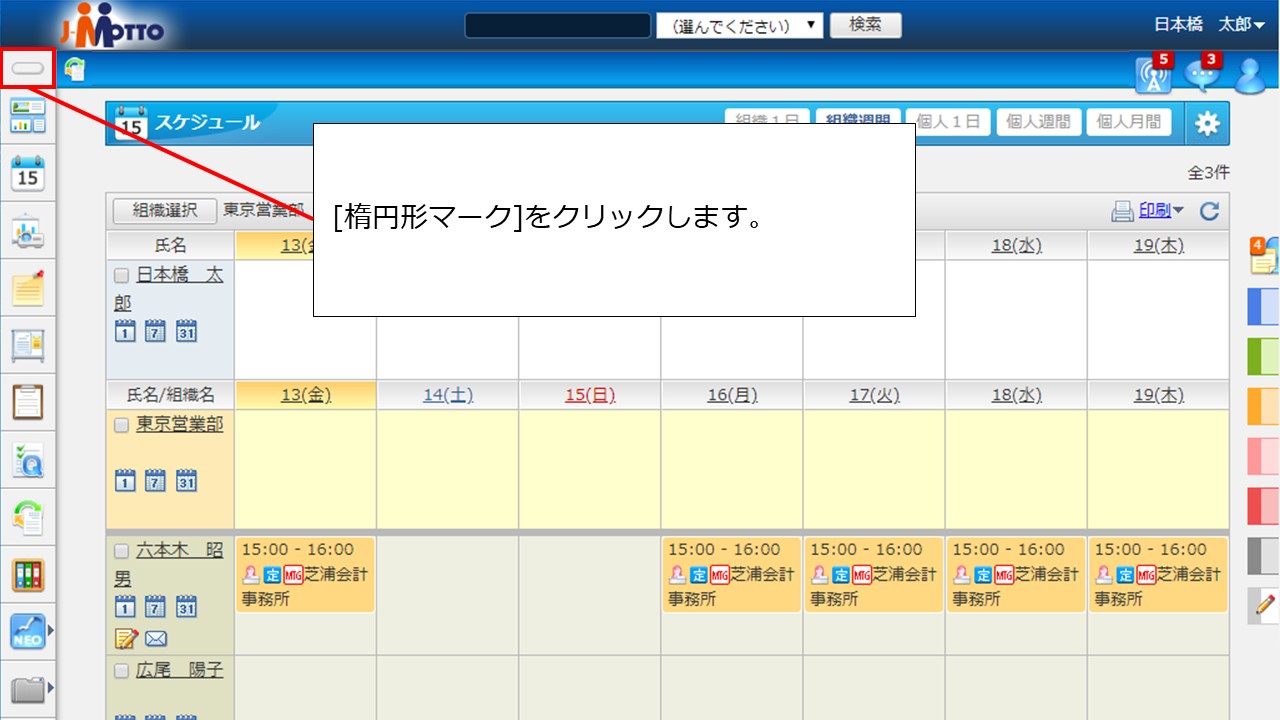Select the green color tab on right edge

pyautogui.click(x=1263, y=357)
